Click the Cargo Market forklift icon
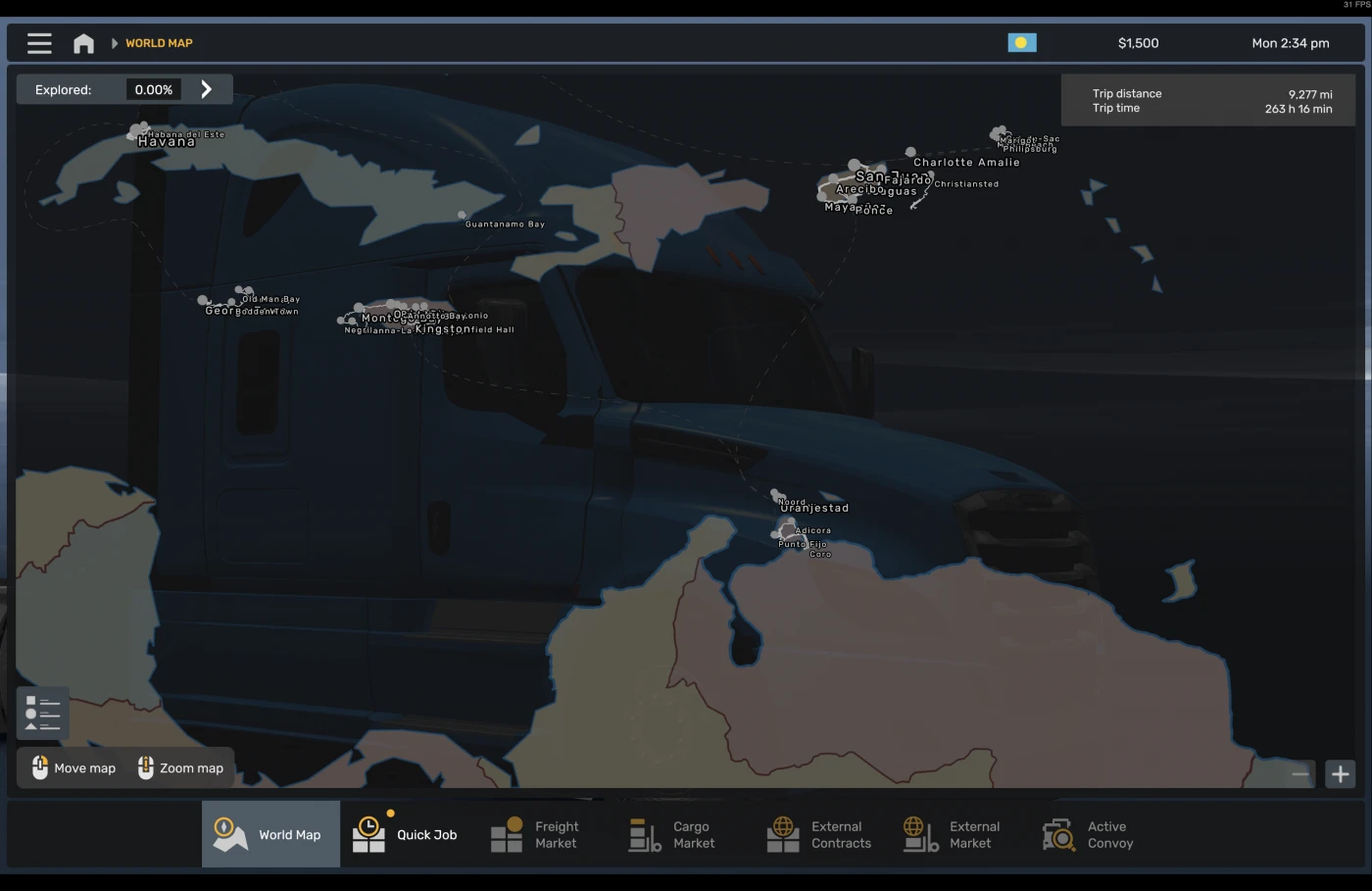This screenshot has width=1372, height=891. click(x=644, y=833)
